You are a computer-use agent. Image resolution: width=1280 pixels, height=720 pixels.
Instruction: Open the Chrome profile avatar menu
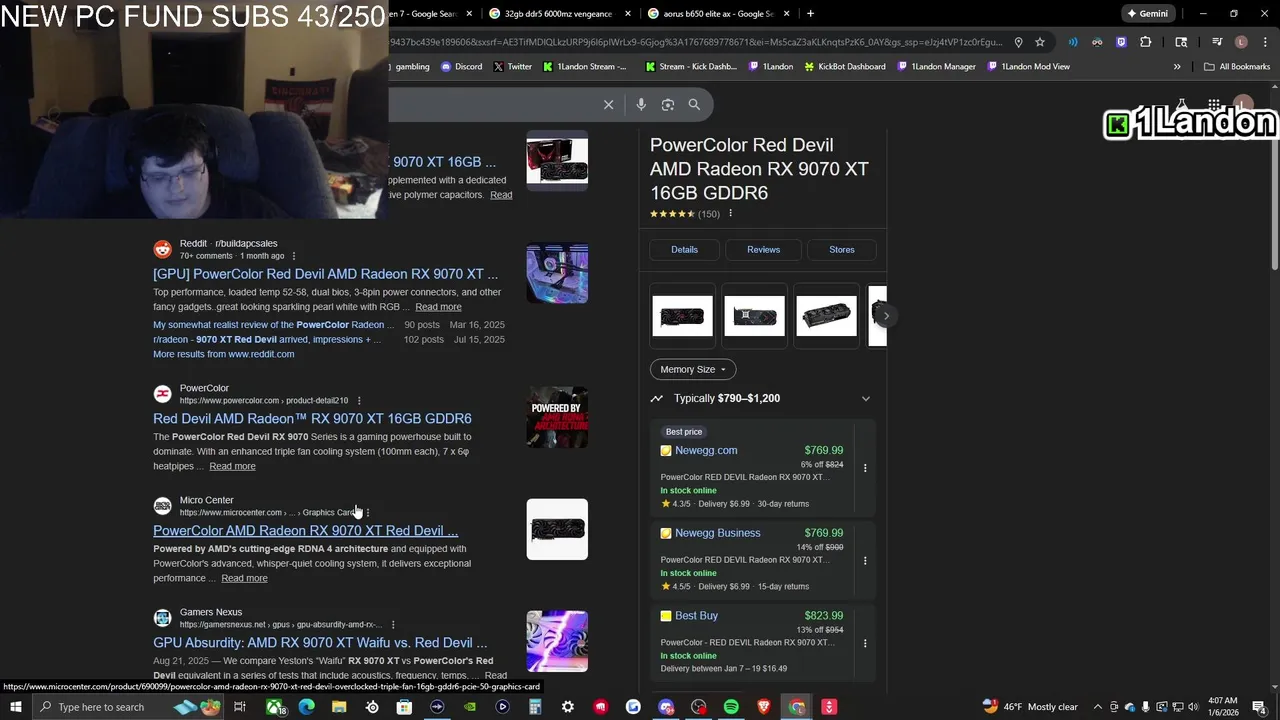tap(1241, 42)
